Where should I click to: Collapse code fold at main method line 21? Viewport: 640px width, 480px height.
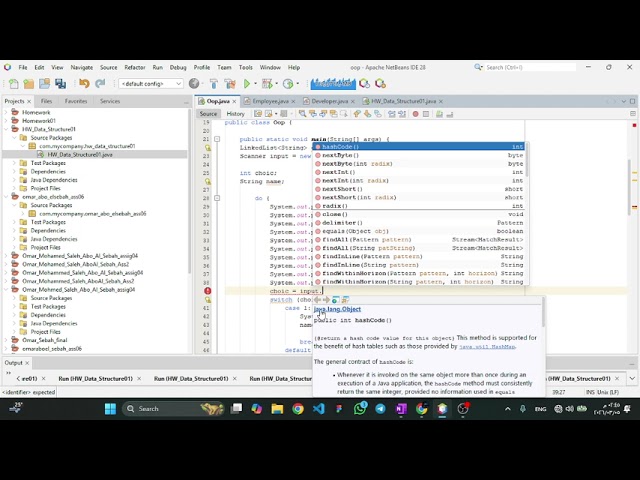click(x=217, y=139)
